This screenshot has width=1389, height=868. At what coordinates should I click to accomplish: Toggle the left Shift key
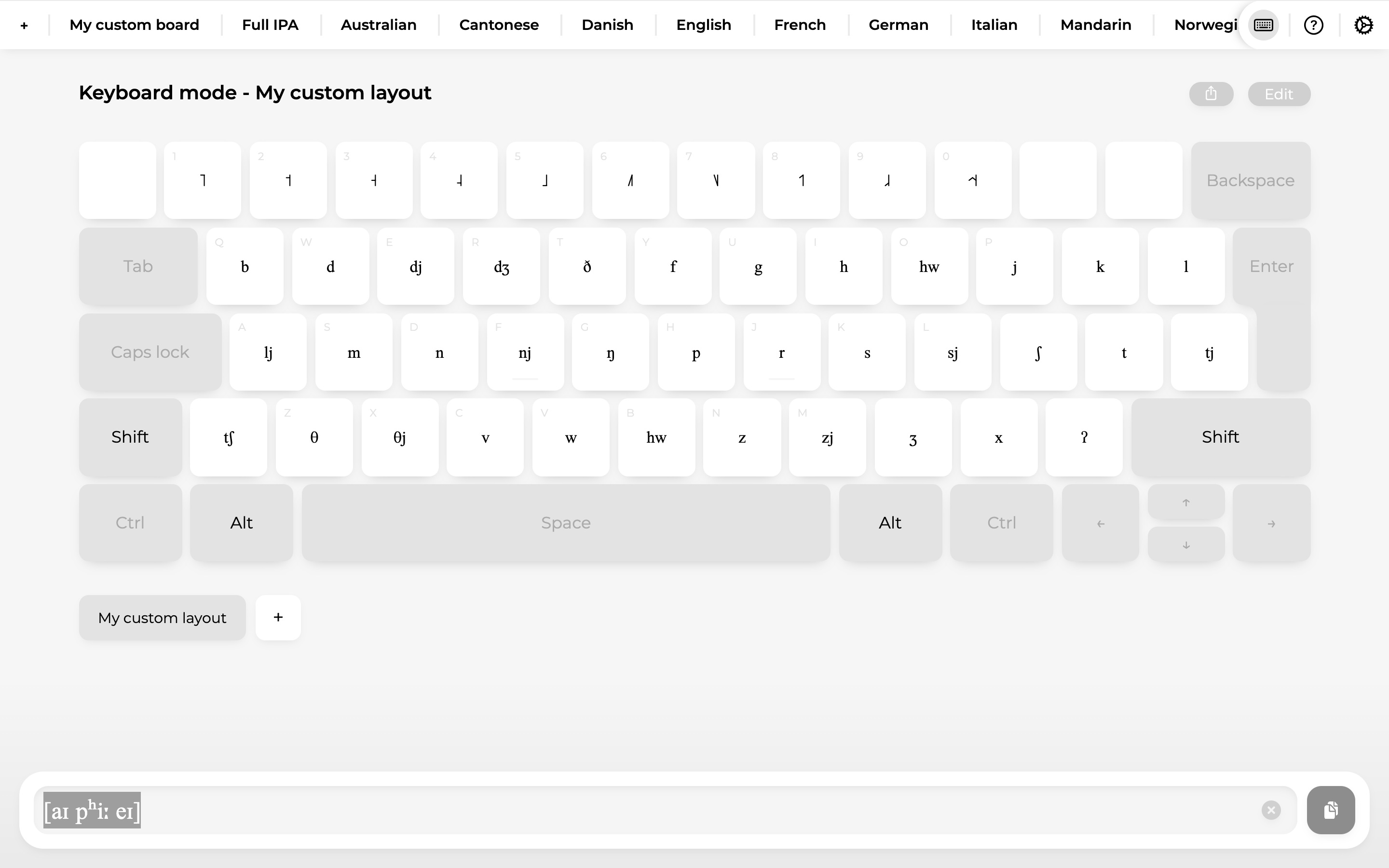(x=130, y=437)
